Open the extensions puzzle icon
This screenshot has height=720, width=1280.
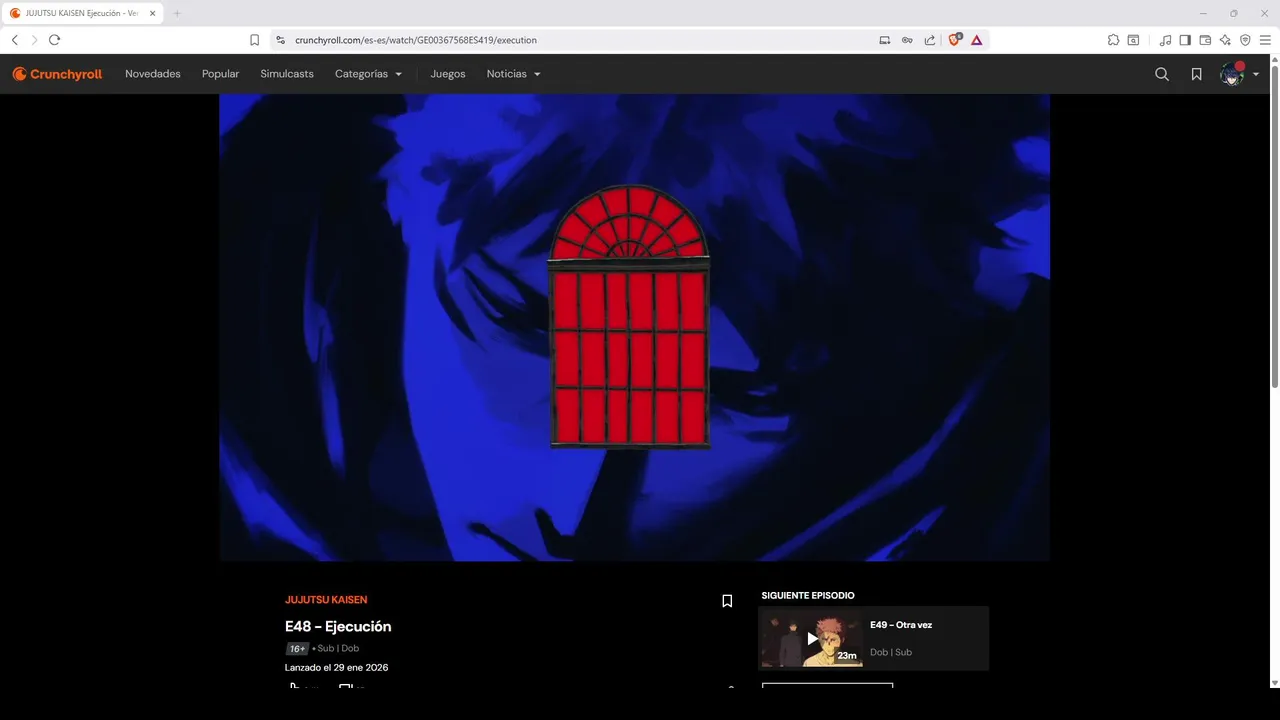[1113, 40]
